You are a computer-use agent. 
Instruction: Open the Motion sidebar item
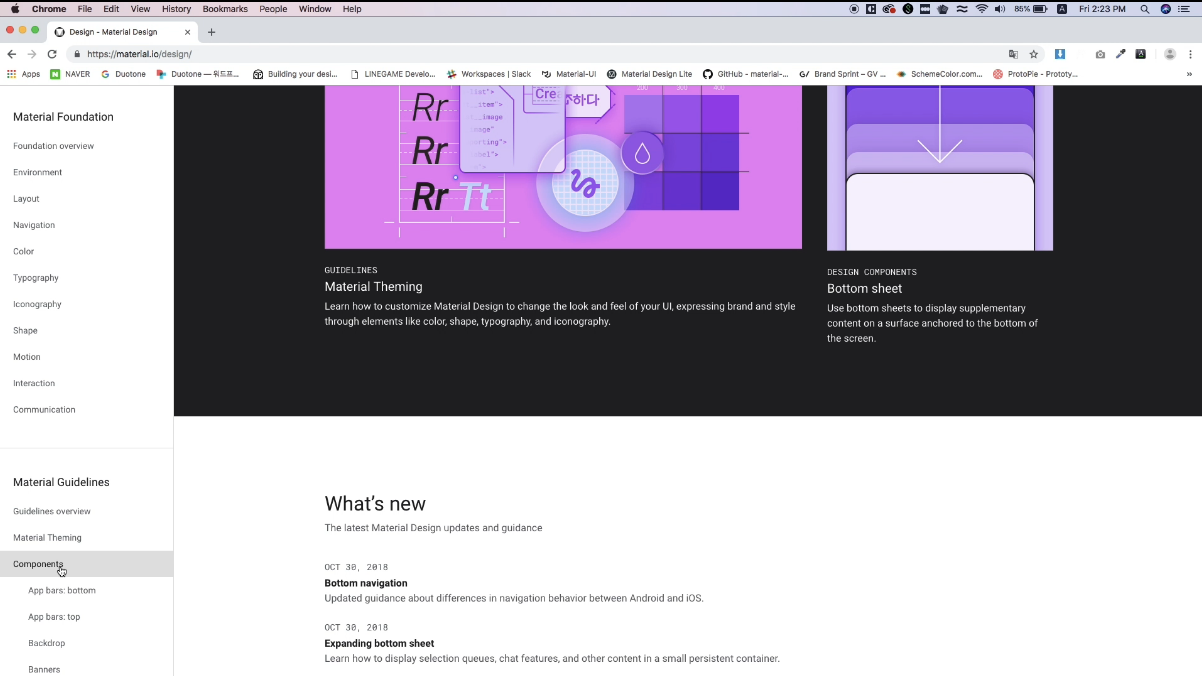click(27, 357)
